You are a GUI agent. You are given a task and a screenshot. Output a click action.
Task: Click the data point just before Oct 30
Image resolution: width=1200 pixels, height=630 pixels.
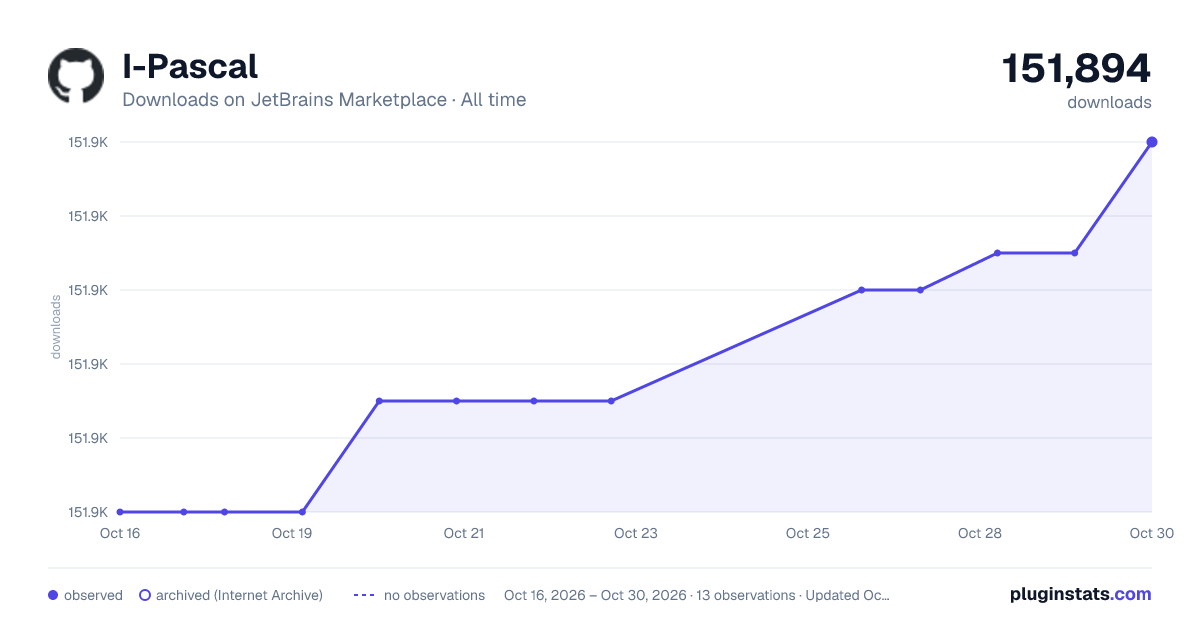click(x=1075, y=253)
